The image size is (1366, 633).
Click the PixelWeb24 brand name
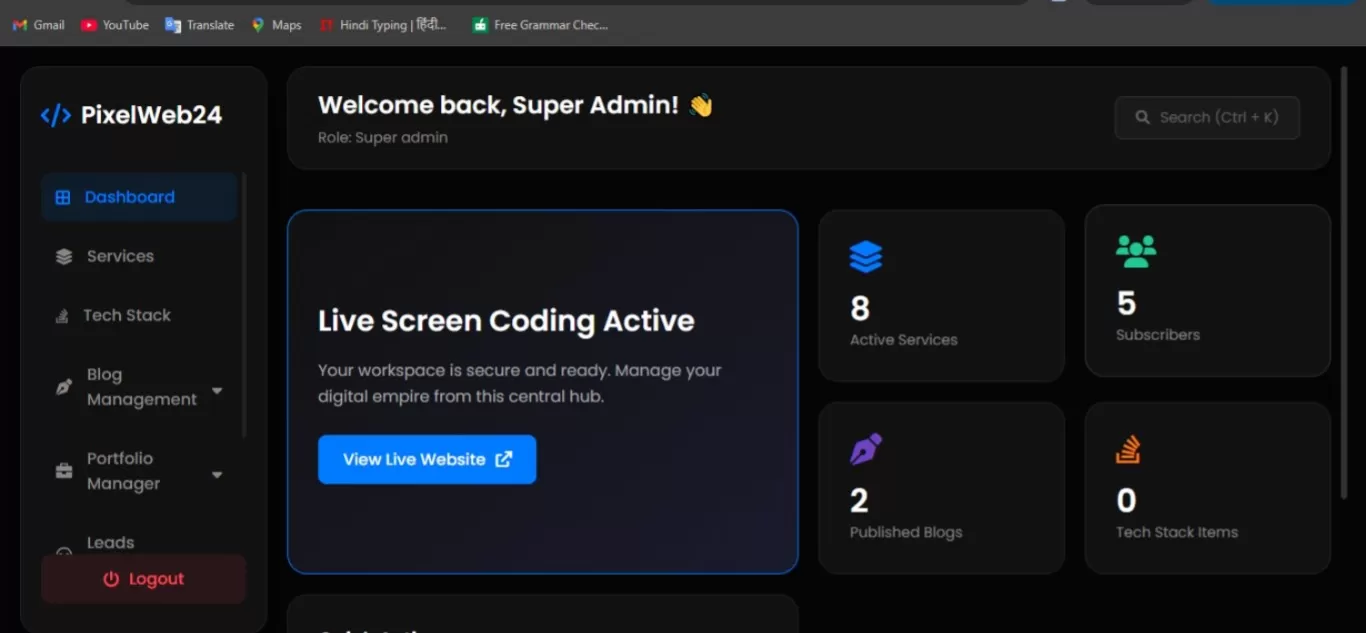(151, 115)
